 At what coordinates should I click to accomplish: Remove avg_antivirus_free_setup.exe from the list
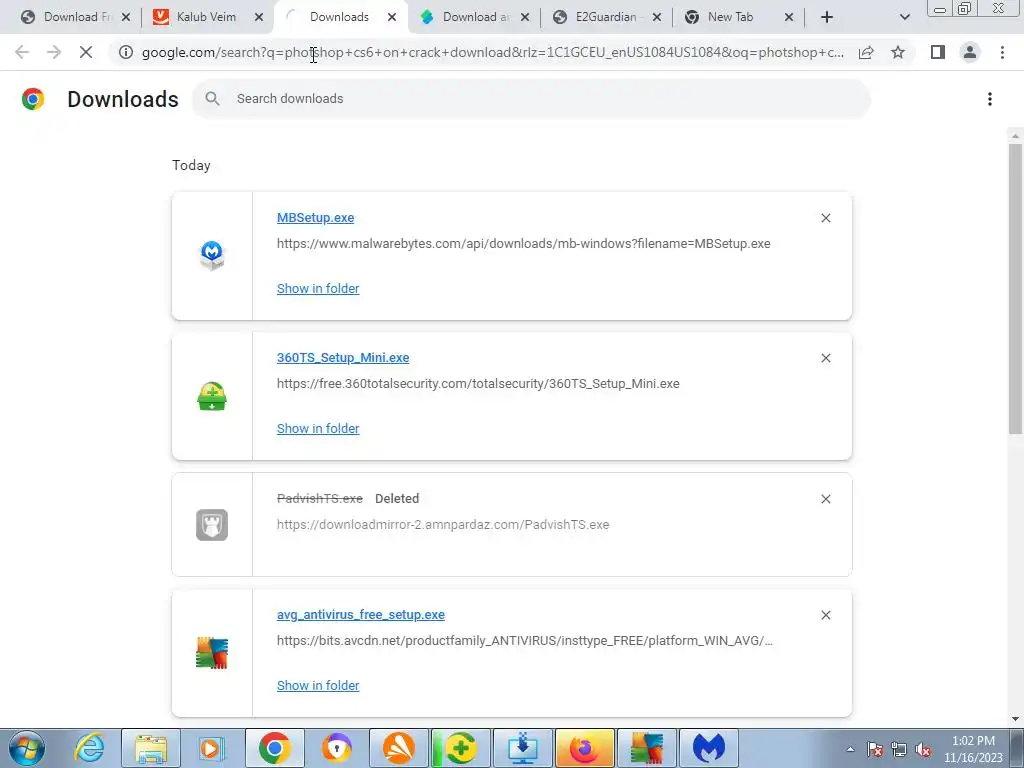tap(825, 615)
